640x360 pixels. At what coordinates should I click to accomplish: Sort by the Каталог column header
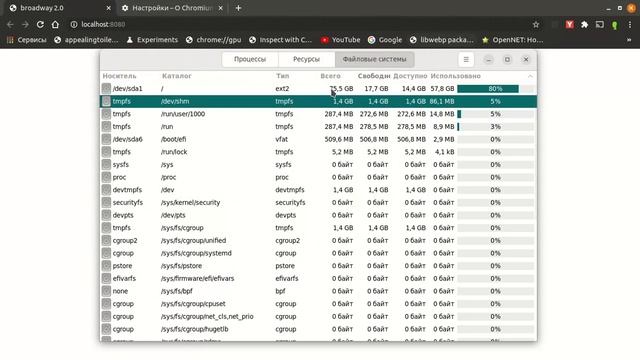[x=177, y=76]
